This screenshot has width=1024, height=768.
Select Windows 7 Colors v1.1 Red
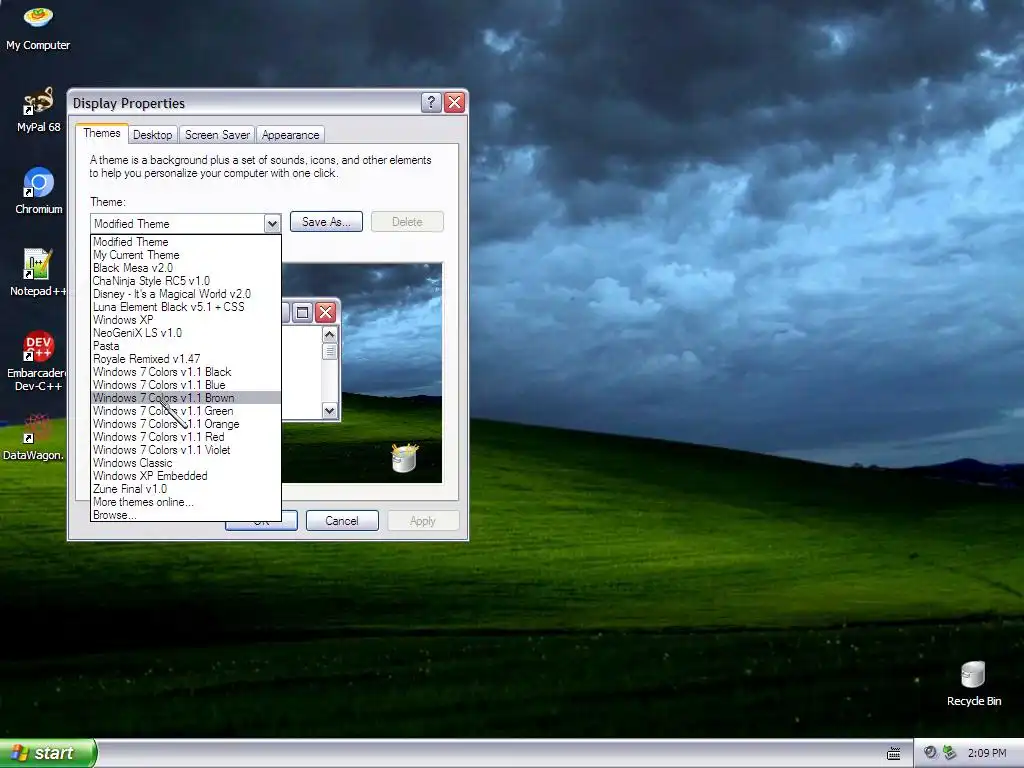[x=185, y=437]
